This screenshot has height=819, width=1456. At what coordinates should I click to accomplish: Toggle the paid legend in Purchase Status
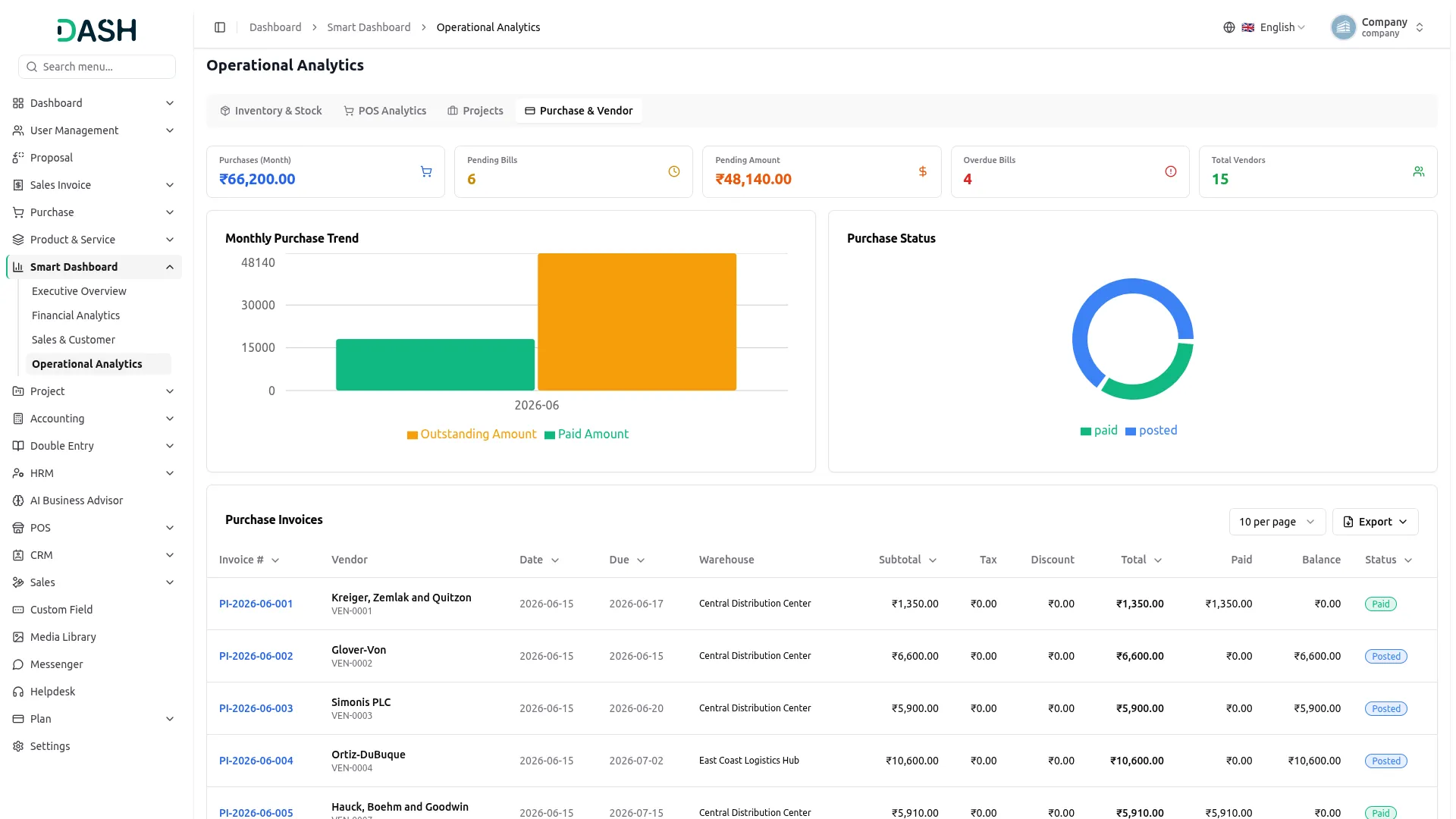click(x=1099, y=431)
